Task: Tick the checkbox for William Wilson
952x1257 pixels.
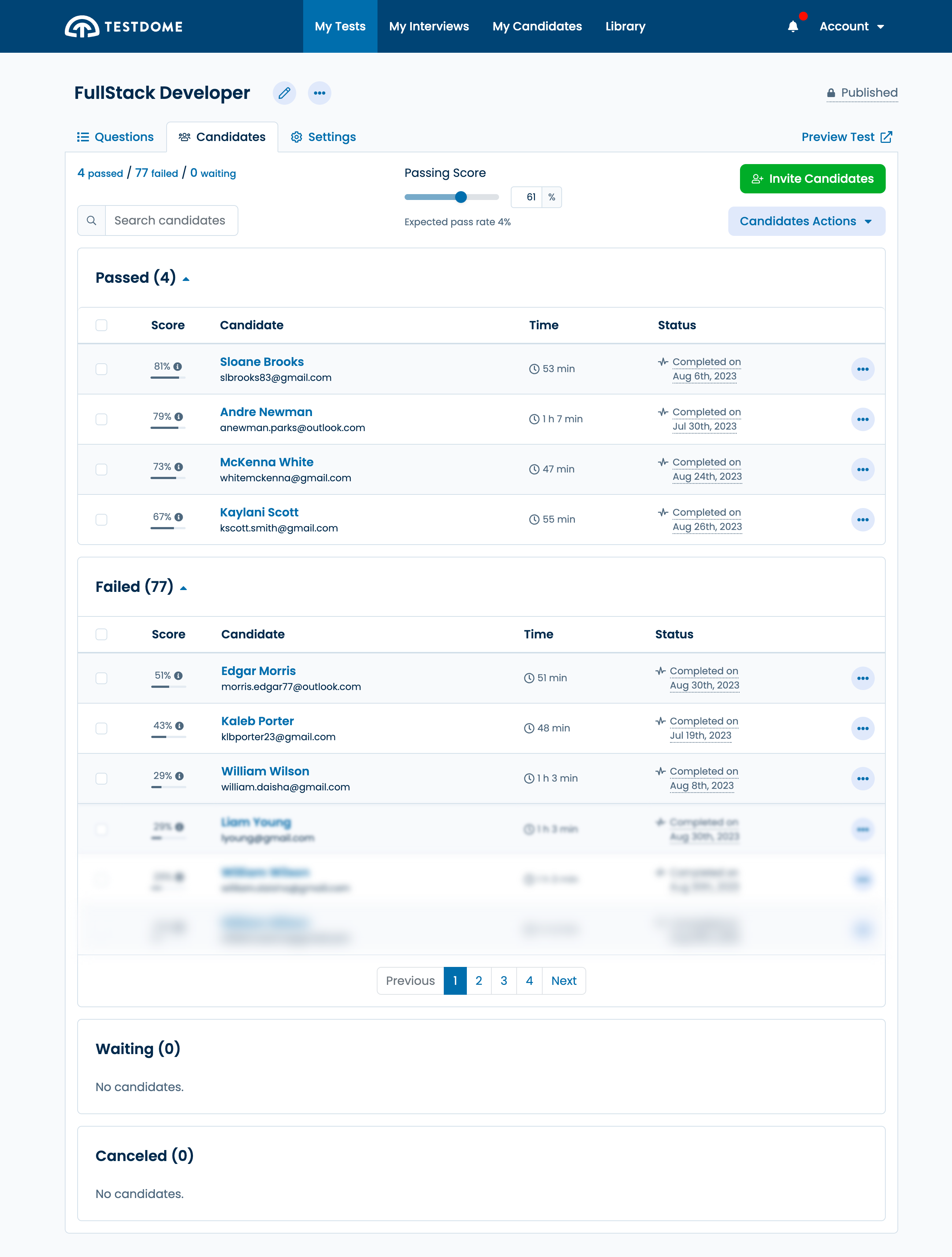Action: [x=102, y=779]
